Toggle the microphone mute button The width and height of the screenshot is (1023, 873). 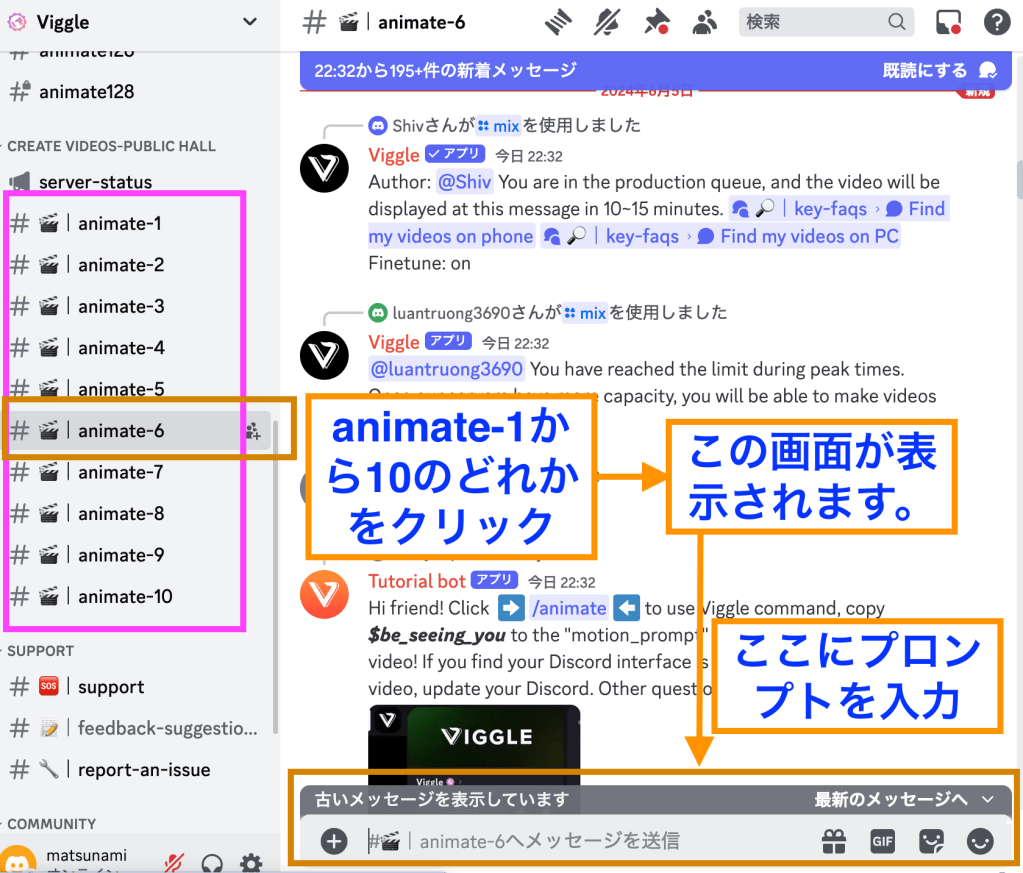point(174,862)
